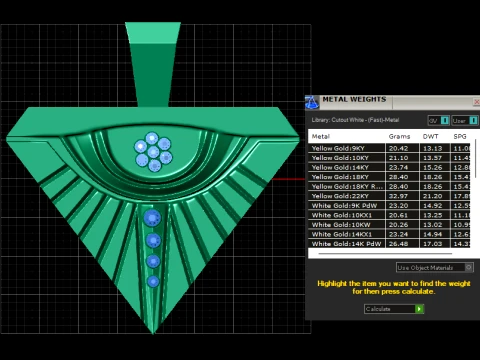The width and height of the screenshot is (480, 360).
Task: Click the Calculate button
Action: [x=394, y=309]
